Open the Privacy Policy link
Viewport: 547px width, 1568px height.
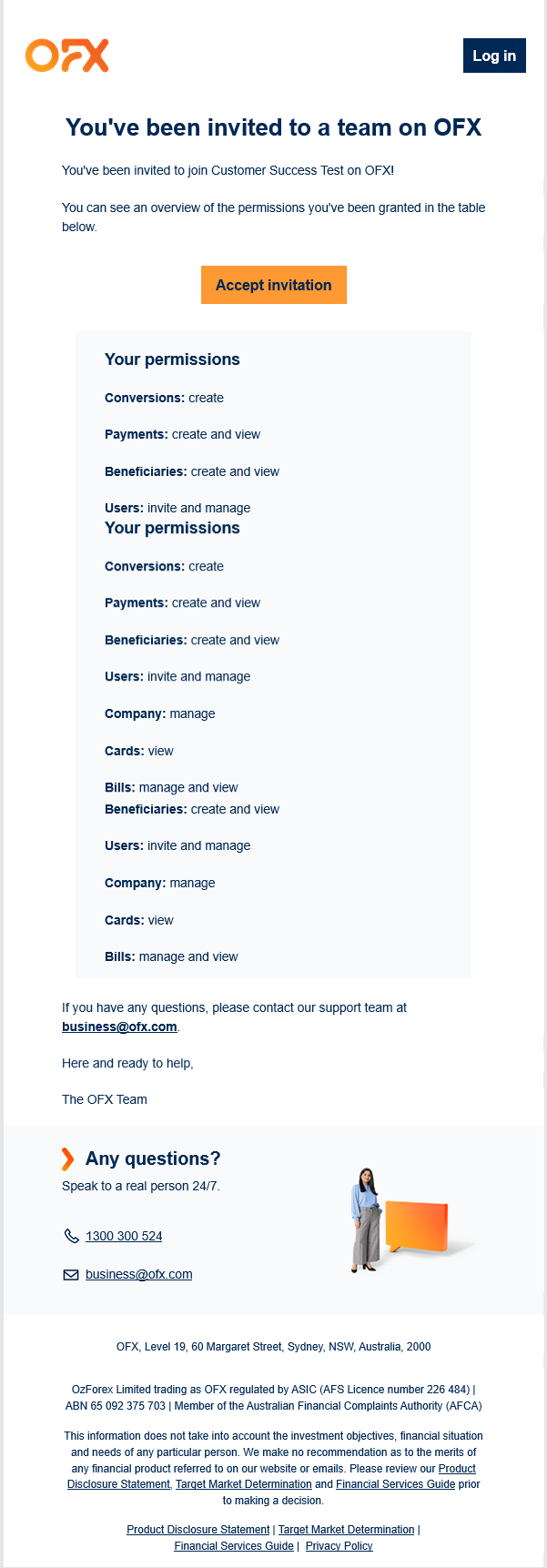point(339,1546)
